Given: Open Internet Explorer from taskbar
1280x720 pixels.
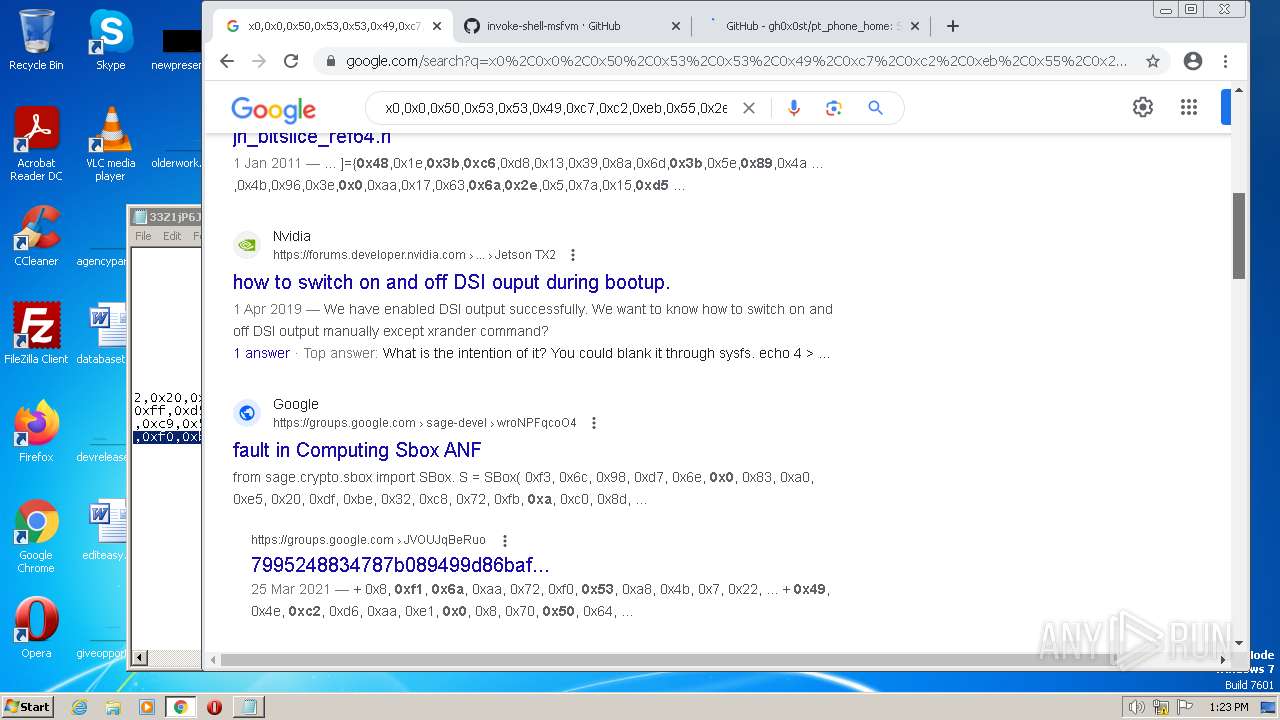Looking at the screenshot, I should (x=80, y=707).
